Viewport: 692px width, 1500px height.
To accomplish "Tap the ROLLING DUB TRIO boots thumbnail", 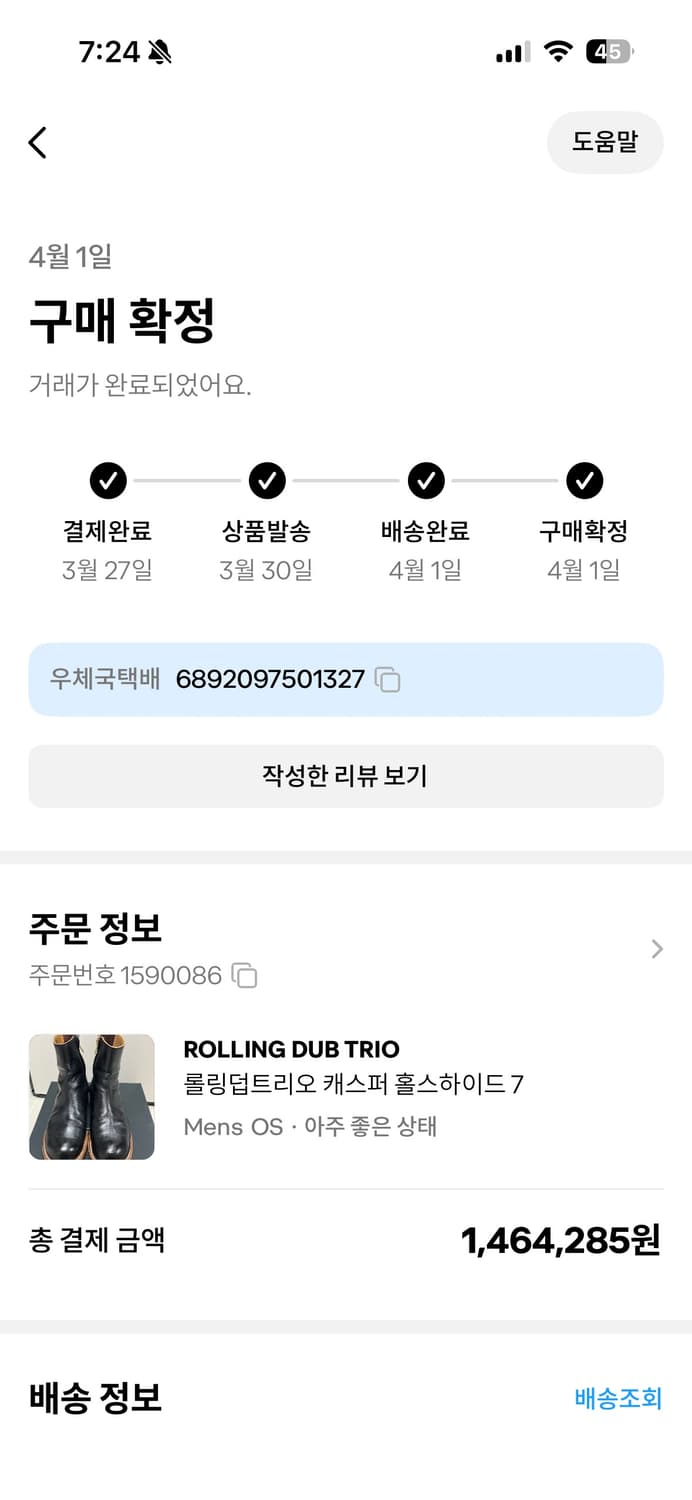I will [x=92, y=1096].
